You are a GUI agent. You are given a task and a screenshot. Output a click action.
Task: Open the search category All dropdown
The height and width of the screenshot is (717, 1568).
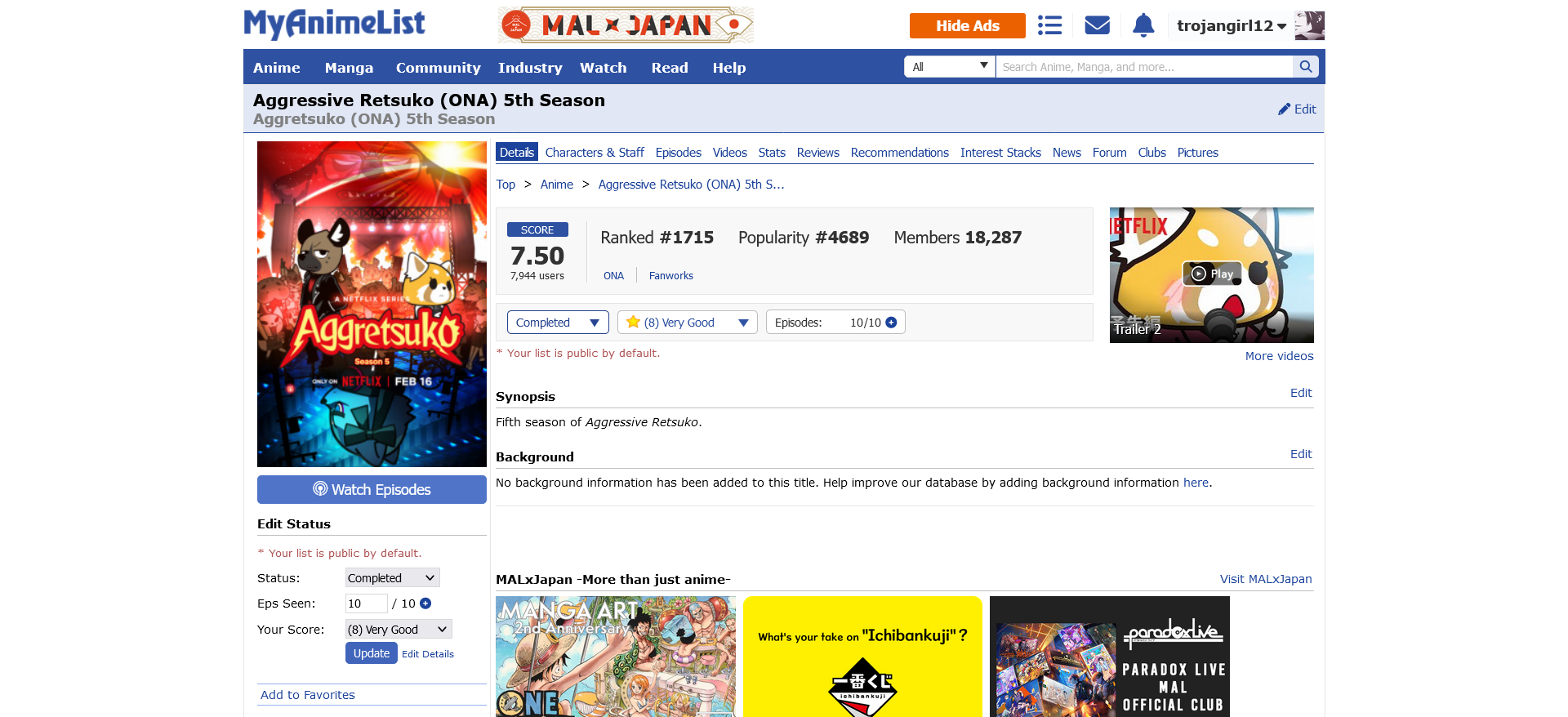click(950, 67)
